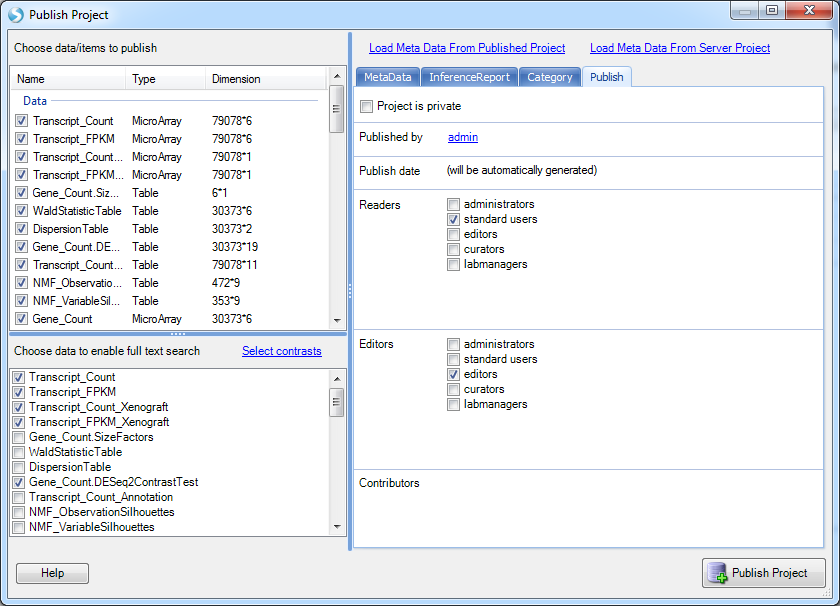The width and height of the screenshot is (840, 606).
Task: Click the Publish Project button
Action: (764, 573)
